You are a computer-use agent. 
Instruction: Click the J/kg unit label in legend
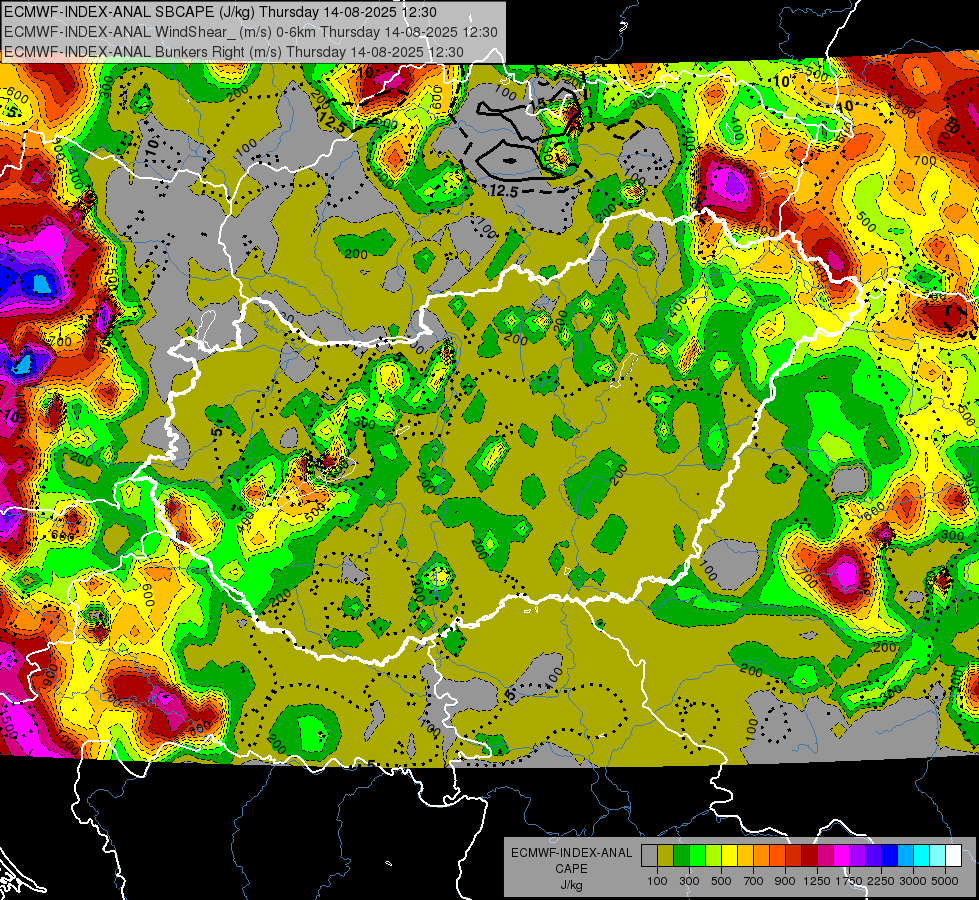coord(571,885)
